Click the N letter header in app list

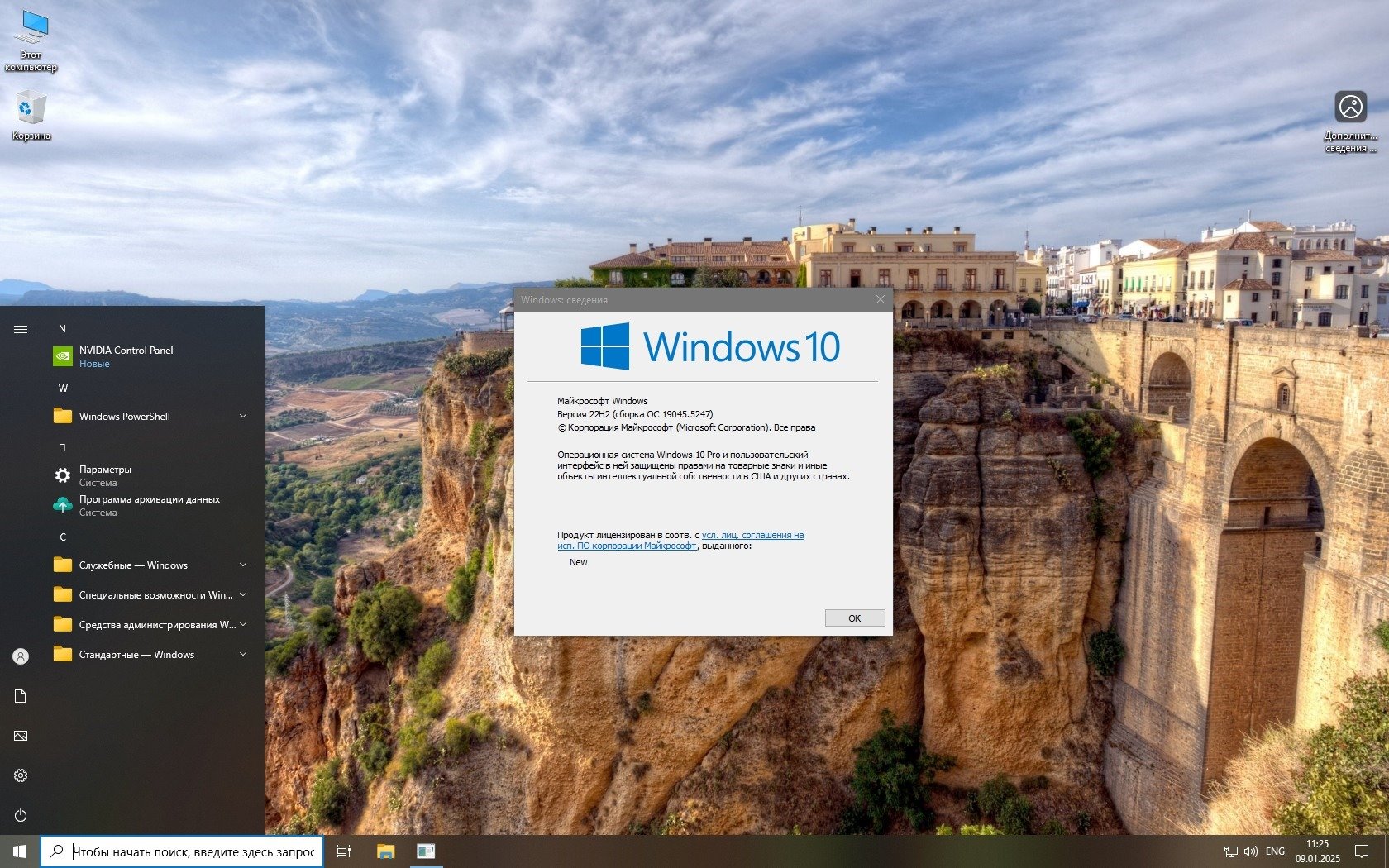62,329
